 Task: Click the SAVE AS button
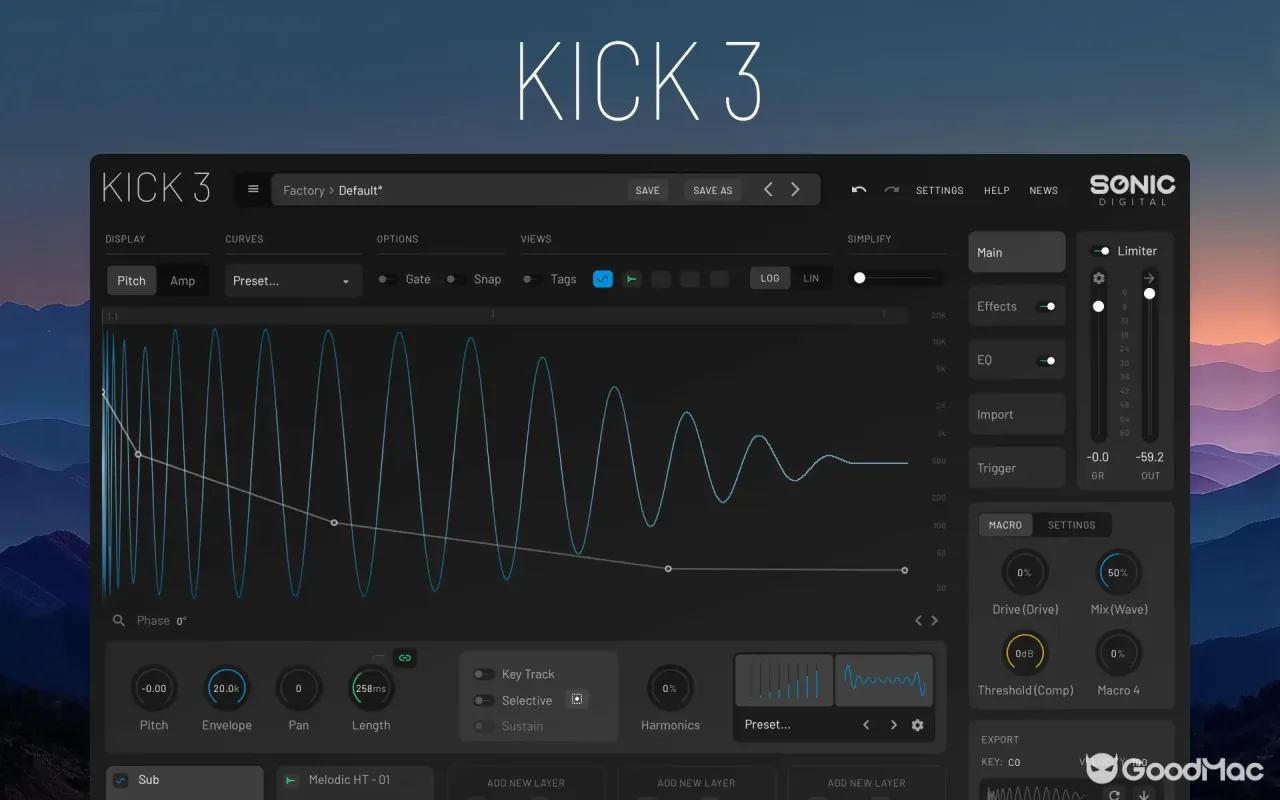click(x=713, y=190)
